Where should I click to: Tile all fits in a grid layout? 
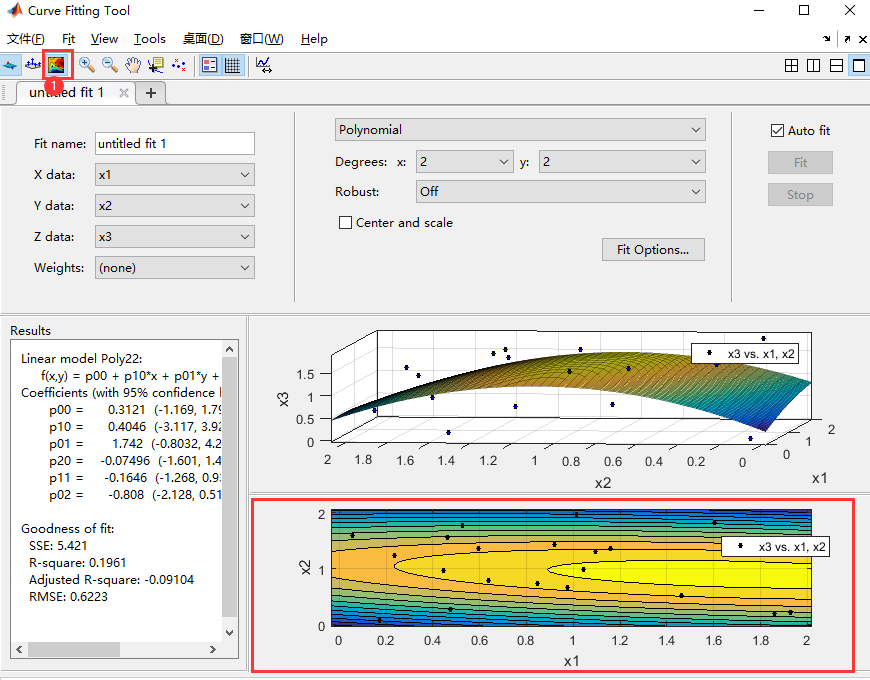point(792,65)
